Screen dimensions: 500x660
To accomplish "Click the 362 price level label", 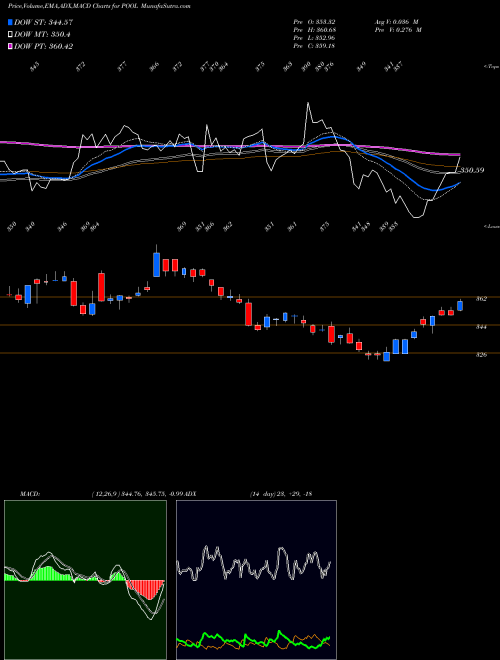I will [481, 298].
